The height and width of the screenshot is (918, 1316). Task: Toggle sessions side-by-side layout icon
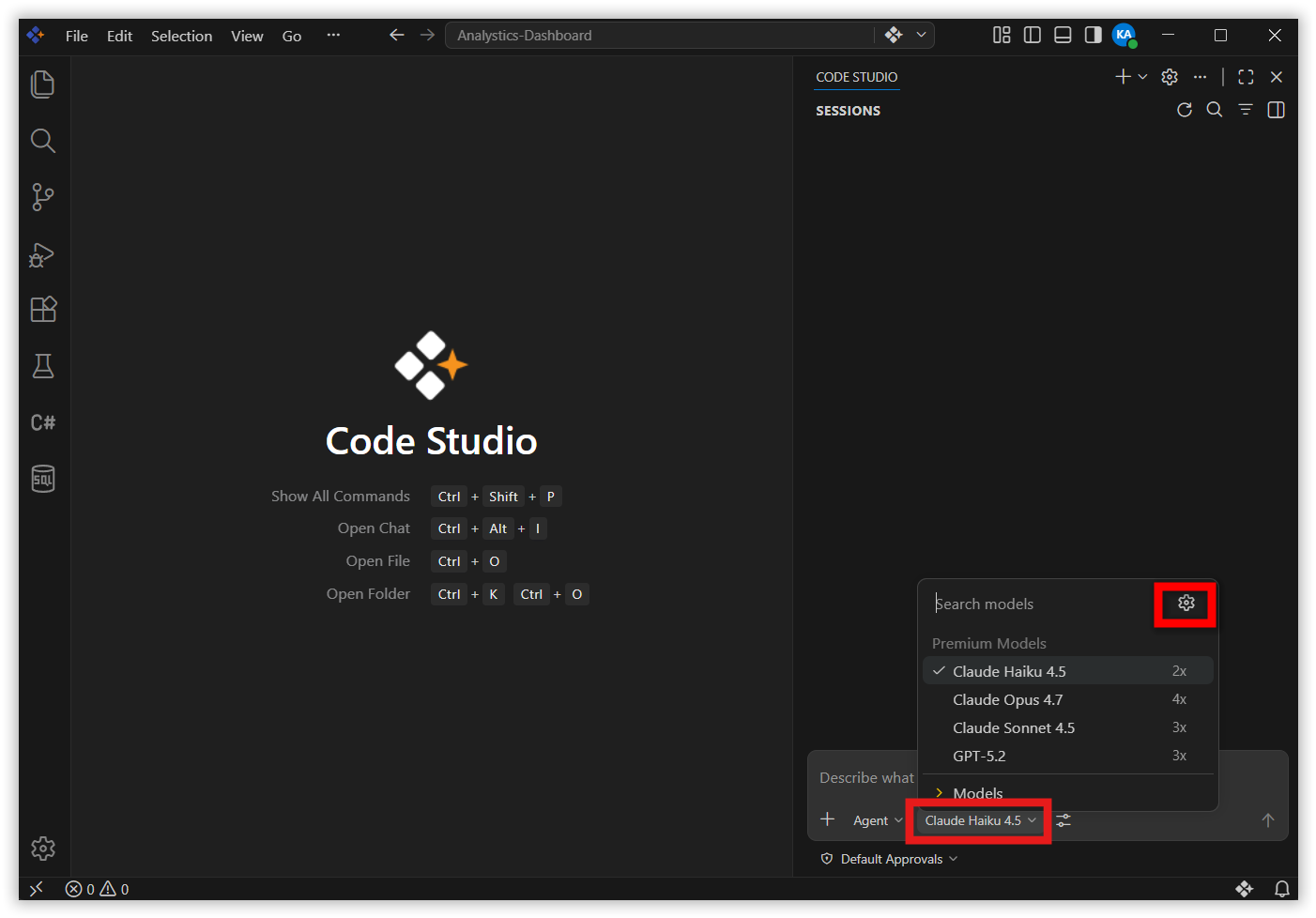coord(1276,110)
